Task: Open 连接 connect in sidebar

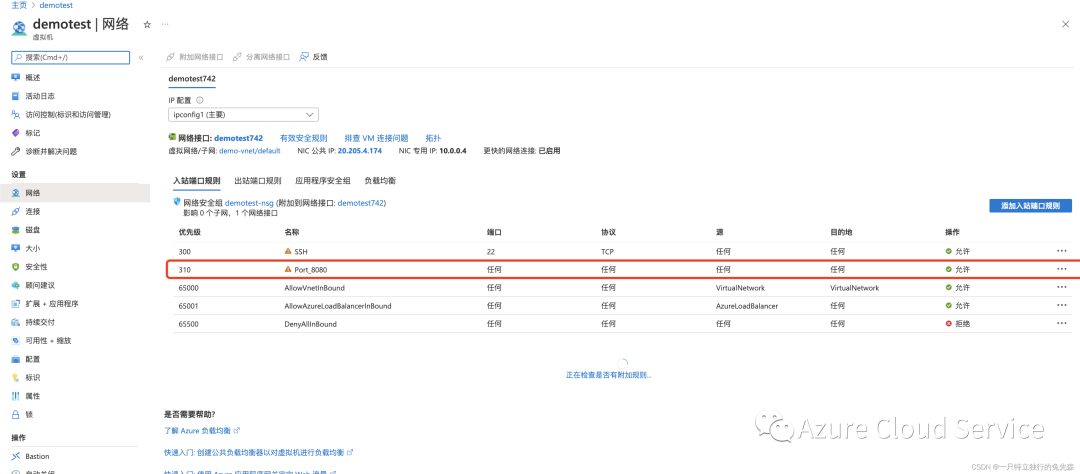Action: tap(32, 212)
